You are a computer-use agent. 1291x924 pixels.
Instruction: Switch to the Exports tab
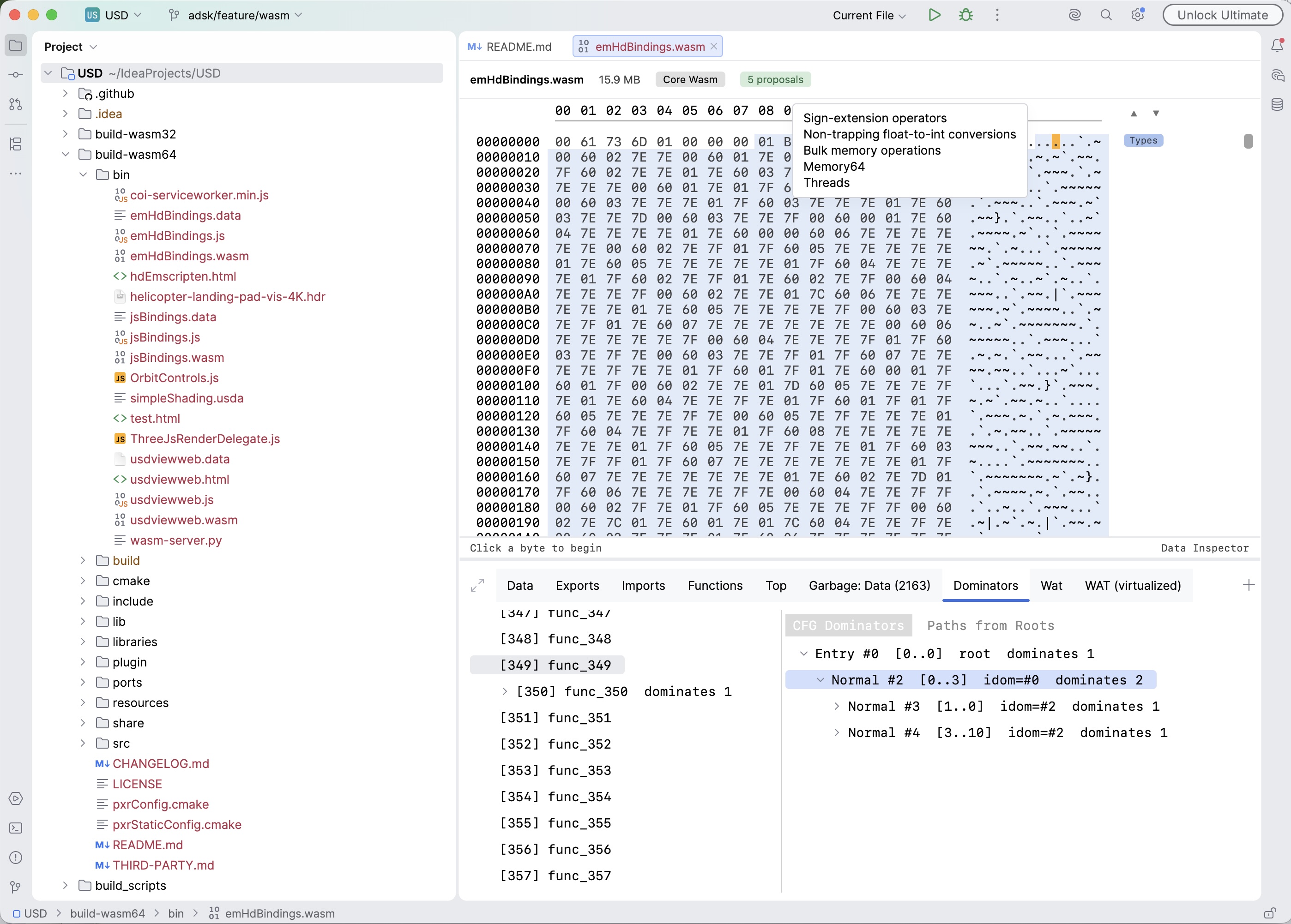[577, 586]
